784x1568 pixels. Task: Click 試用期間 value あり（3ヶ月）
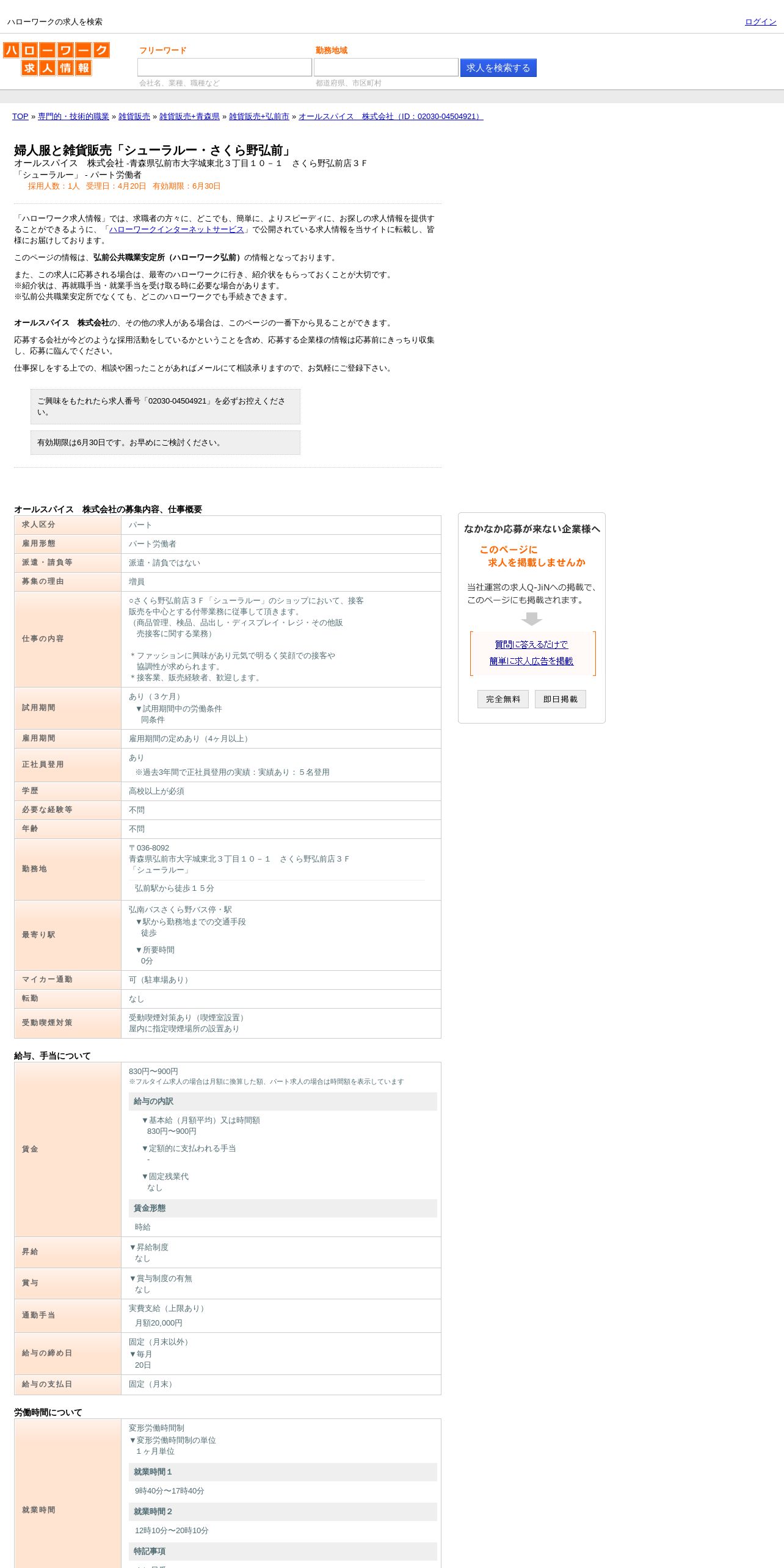[156, 697]
